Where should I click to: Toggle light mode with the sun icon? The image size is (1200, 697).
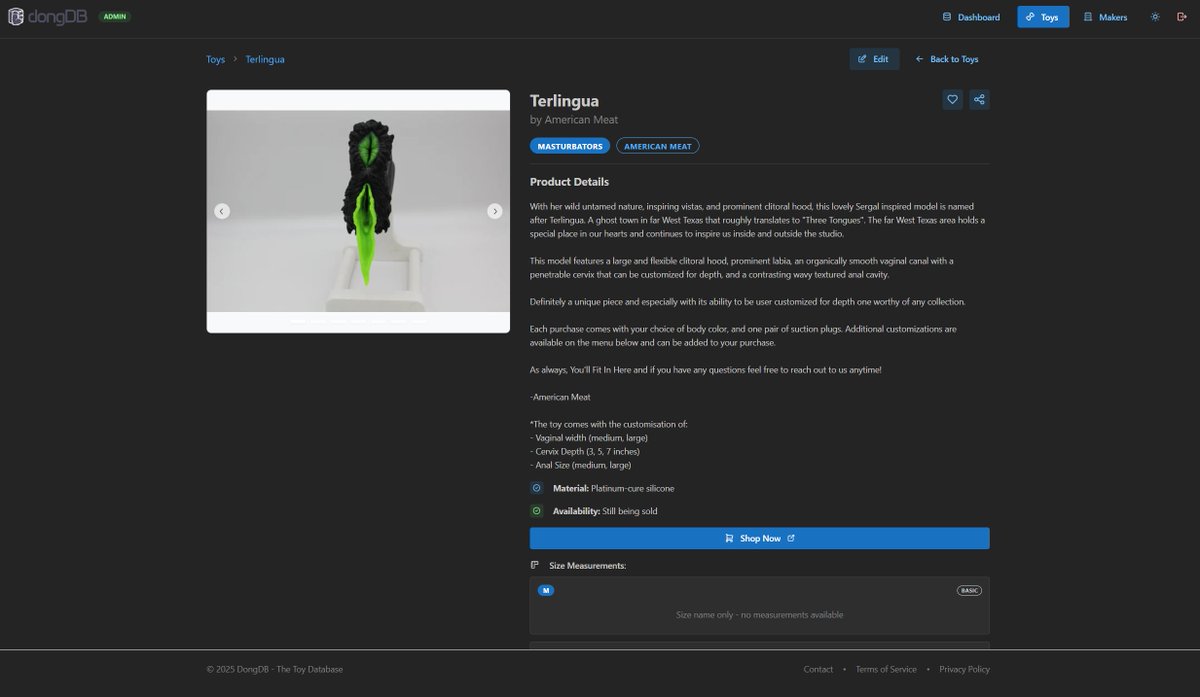(1154, 17)
